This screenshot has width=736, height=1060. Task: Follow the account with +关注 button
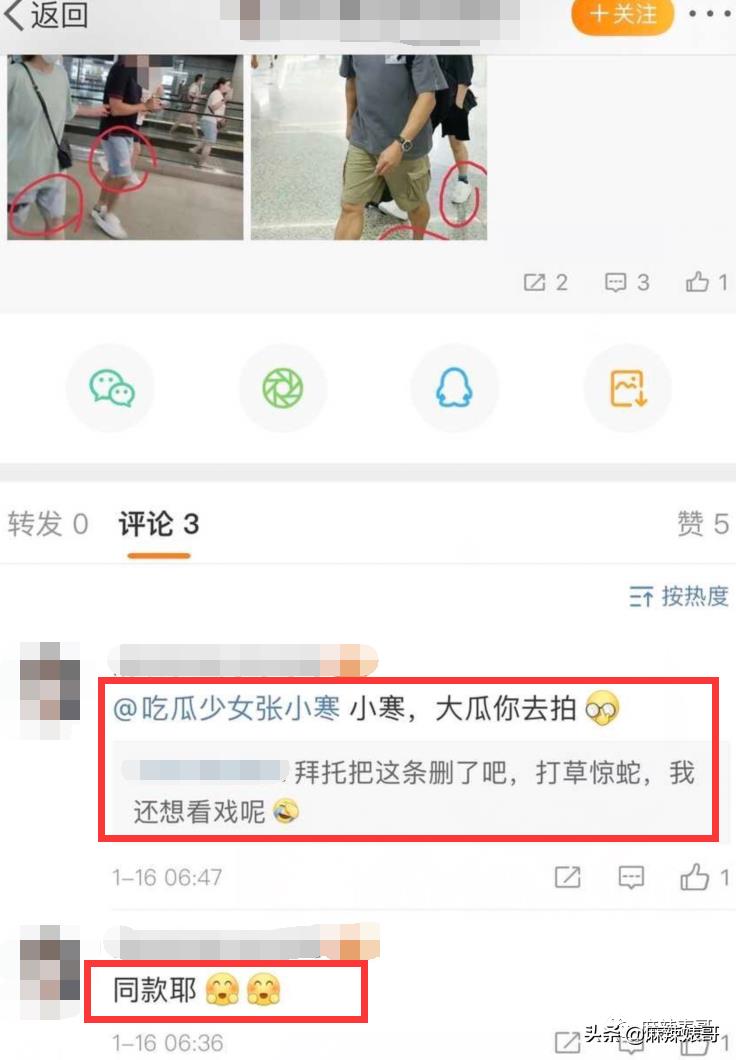(622, 14)
